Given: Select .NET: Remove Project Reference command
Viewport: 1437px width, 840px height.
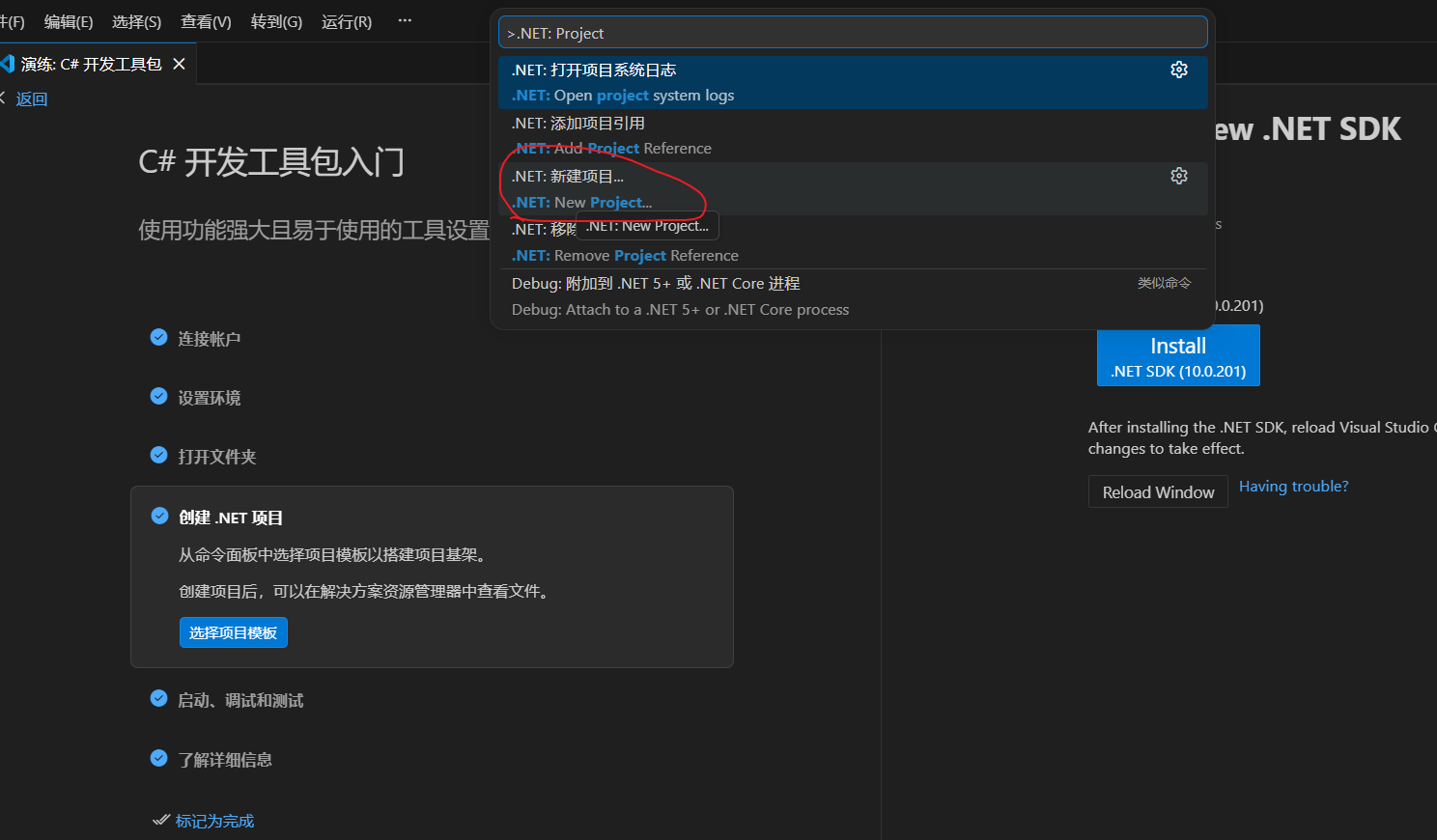Looking at the screenshot, I should [x=853, y=241].
